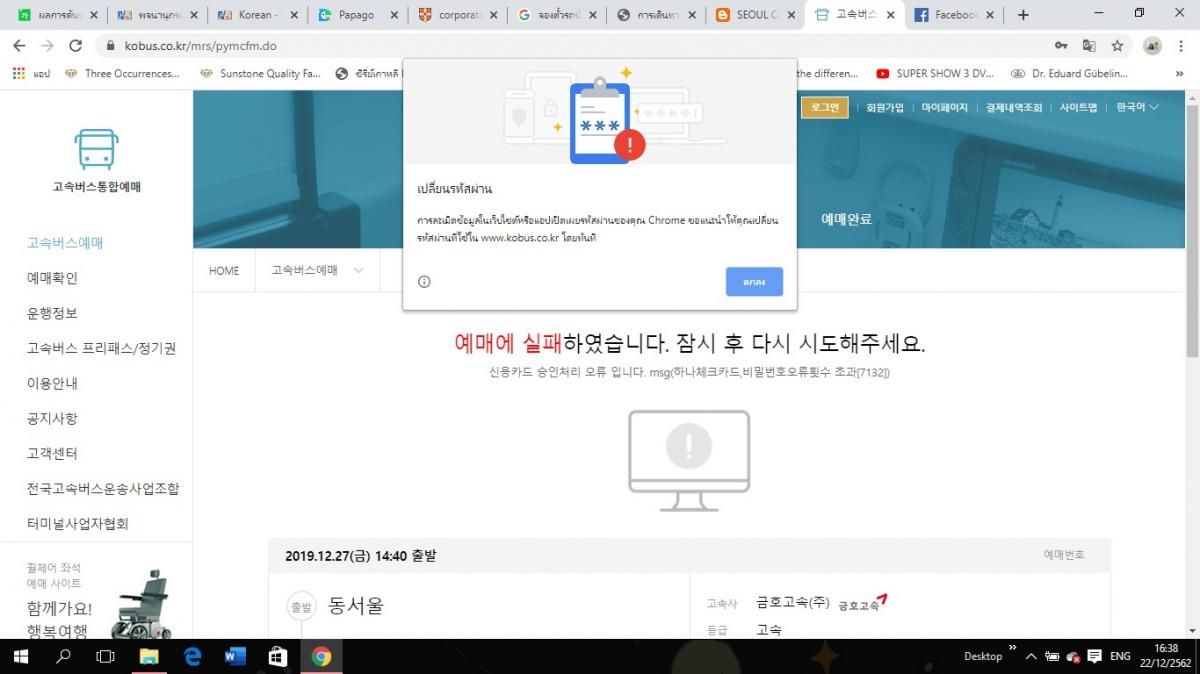
Task: Click the orange 로그인 button
Action: click(825, 107)
